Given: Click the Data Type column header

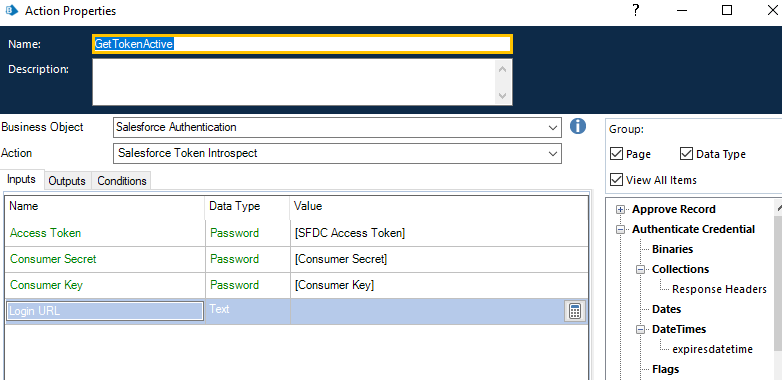Looking at the screenshot, I should click(247, 206).
